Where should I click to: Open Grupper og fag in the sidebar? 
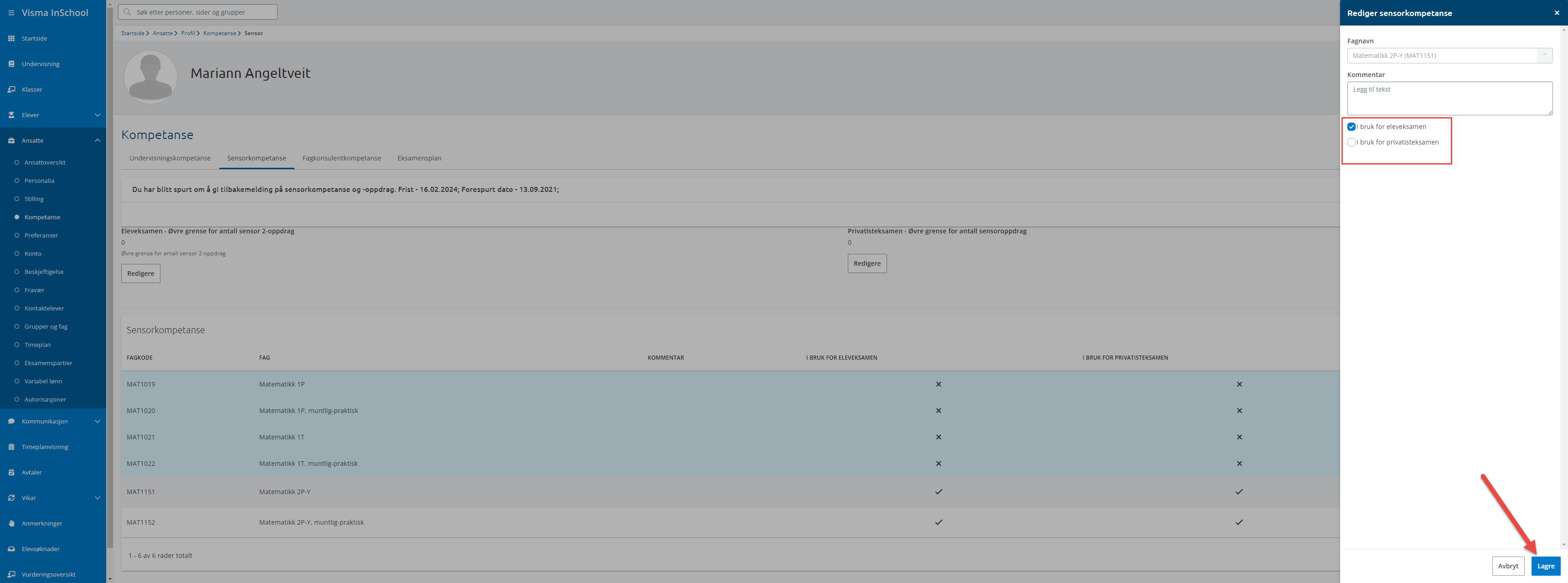(x=46, y=327)
